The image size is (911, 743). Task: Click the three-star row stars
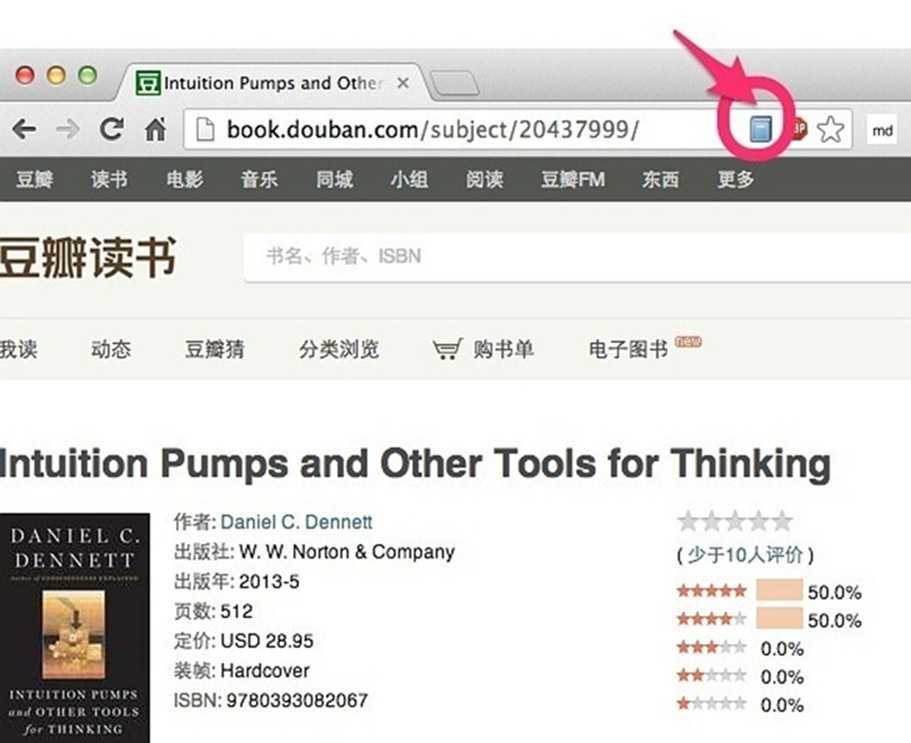(712, 647)
